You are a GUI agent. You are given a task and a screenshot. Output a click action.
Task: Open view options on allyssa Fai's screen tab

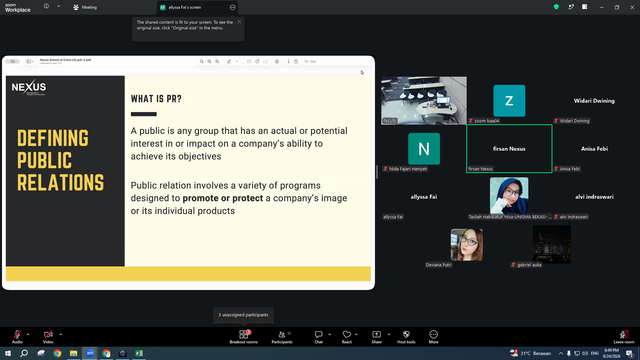tap(233, 7)
